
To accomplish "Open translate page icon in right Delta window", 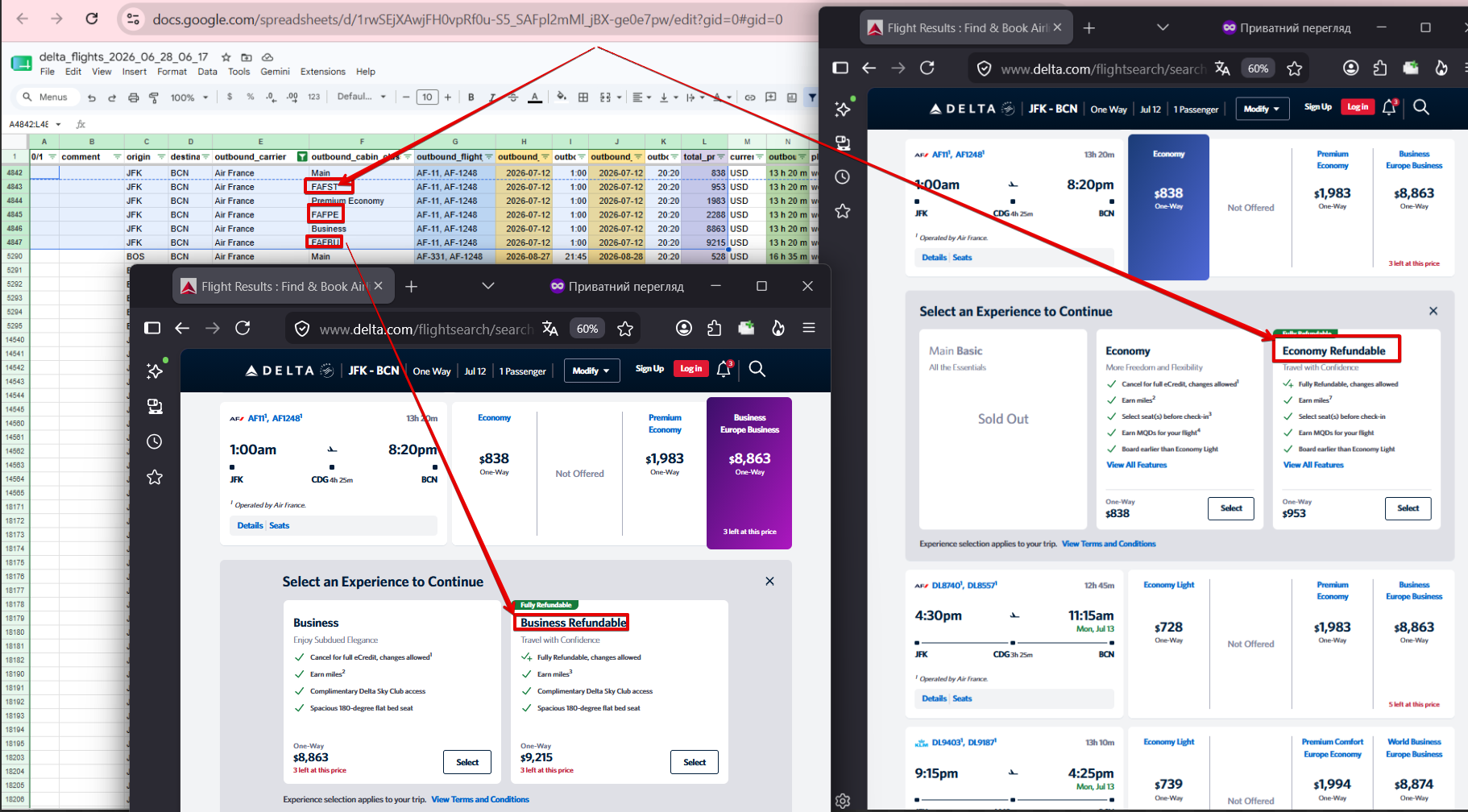I will coord(1222,68).
